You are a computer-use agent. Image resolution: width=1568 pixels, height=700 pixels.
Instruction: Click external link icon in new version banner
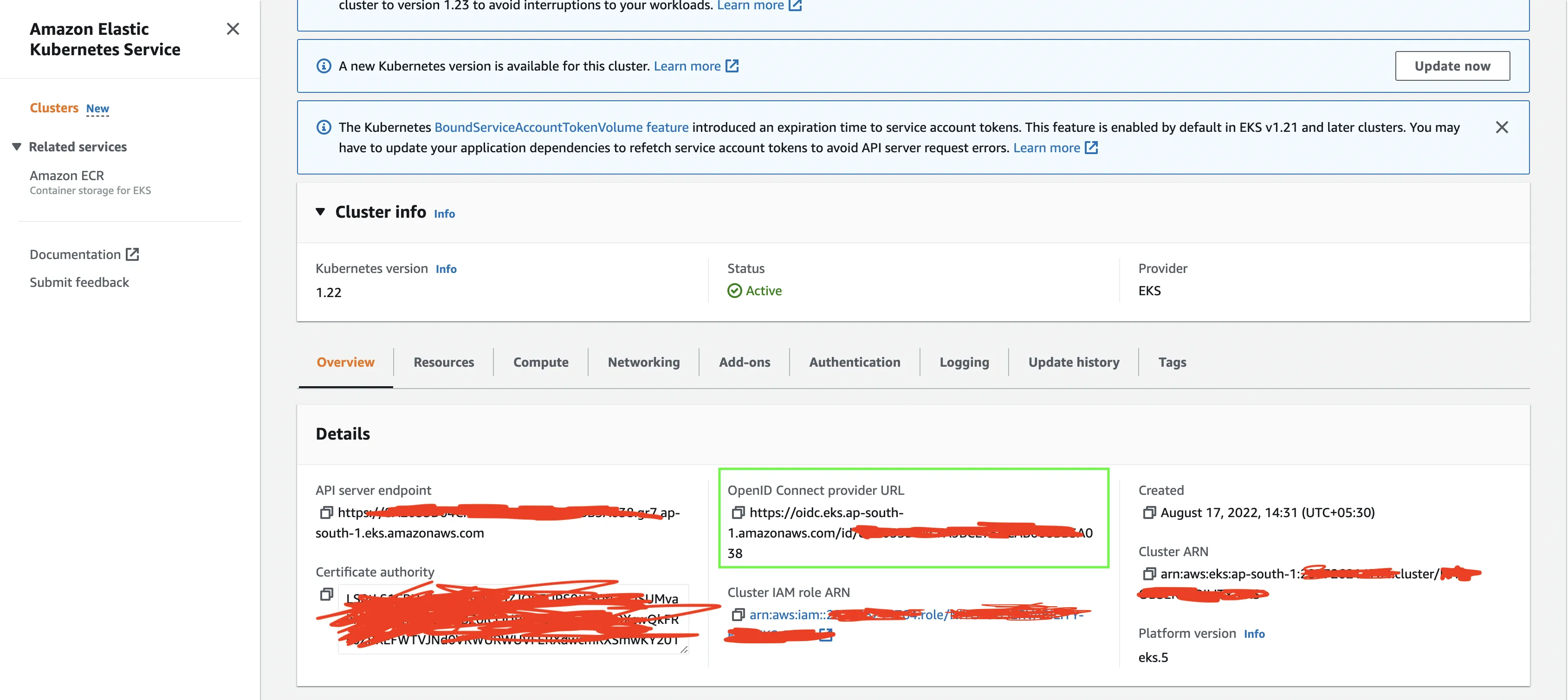(732, 66)
